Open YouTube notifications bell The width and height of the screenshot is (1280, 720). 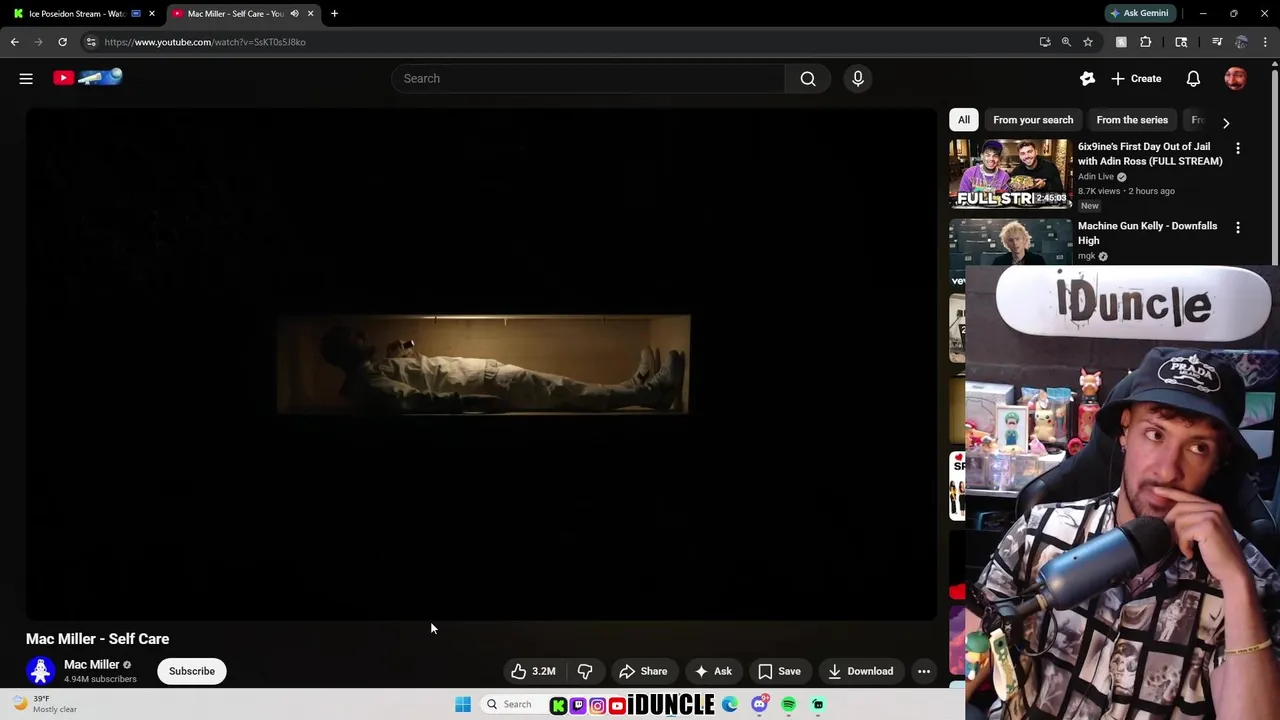(1193, 78)
